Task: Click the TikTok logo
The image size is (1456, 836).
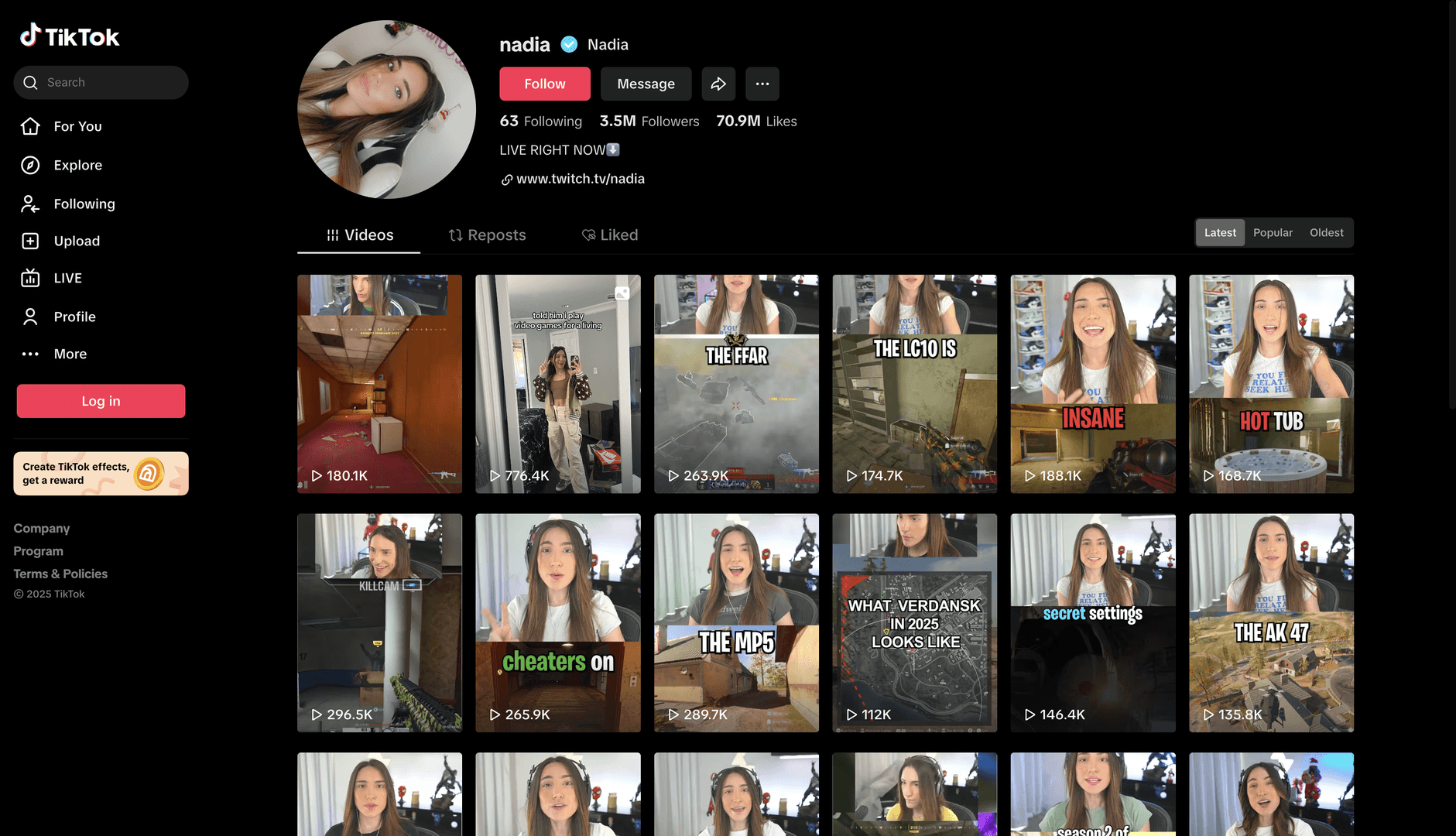Action: coord(70,36)
